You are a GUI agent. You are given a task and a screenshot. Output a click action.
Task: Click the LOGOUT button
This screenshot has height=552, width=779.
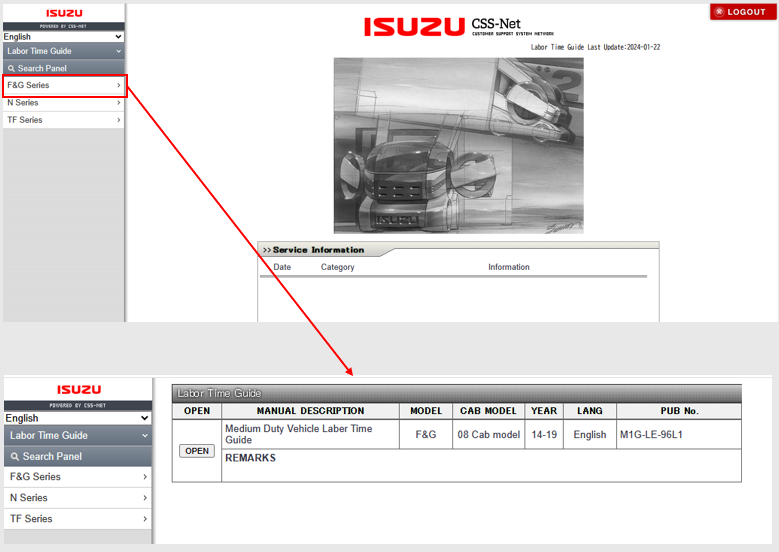point(743,12)
